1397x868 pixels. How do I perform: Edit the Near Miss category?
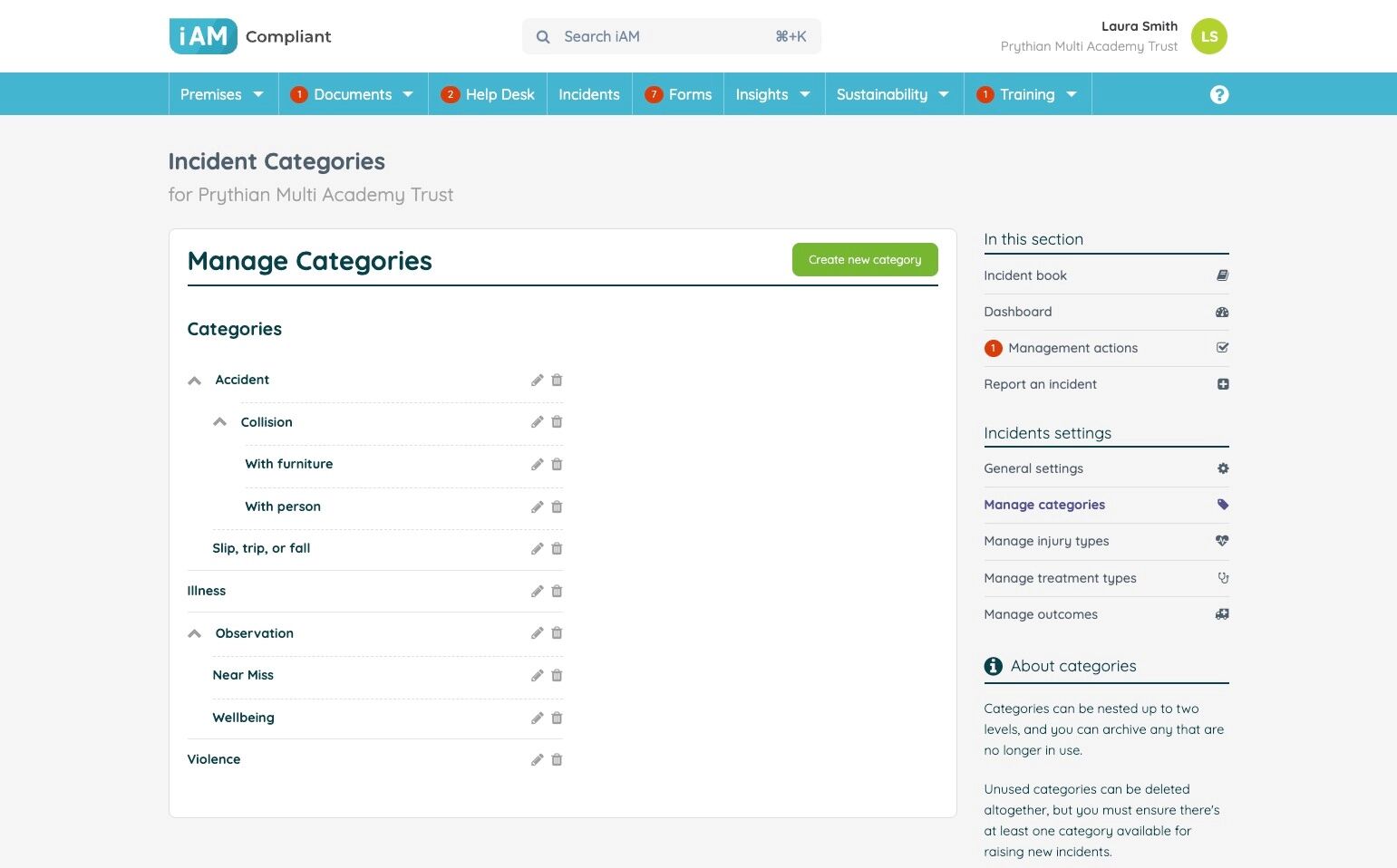538,675
